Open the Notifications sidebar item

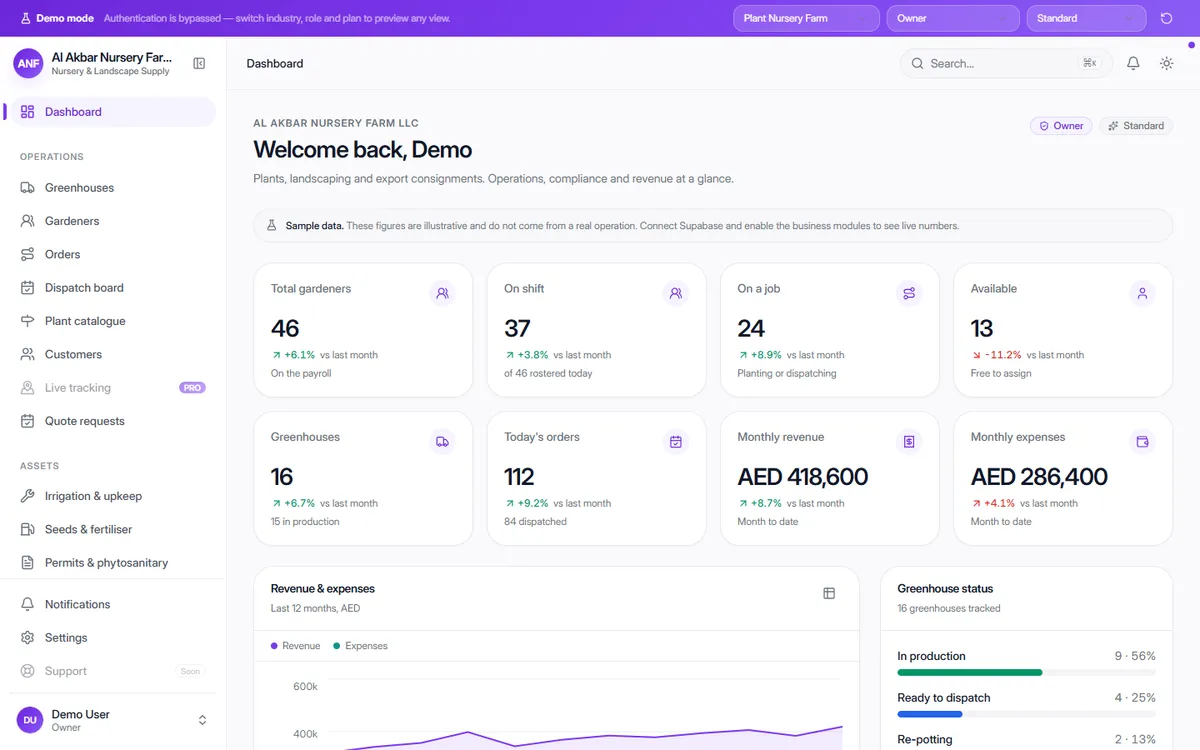[x=112, y=604]
